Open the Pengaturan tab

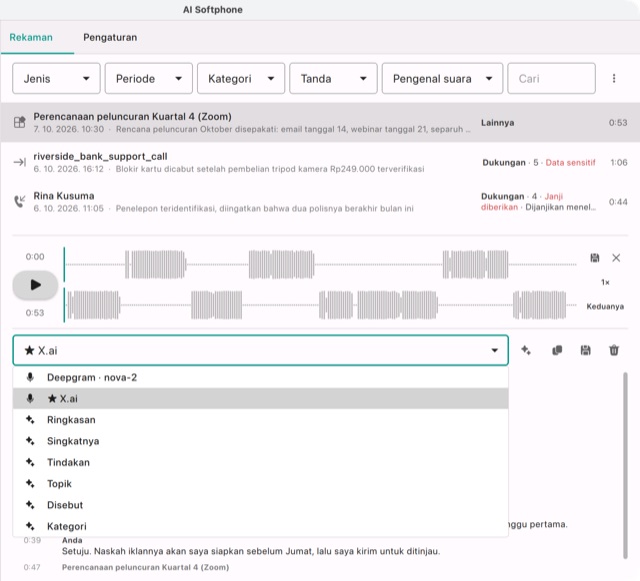pyautogui.click(x=110, y=38)
